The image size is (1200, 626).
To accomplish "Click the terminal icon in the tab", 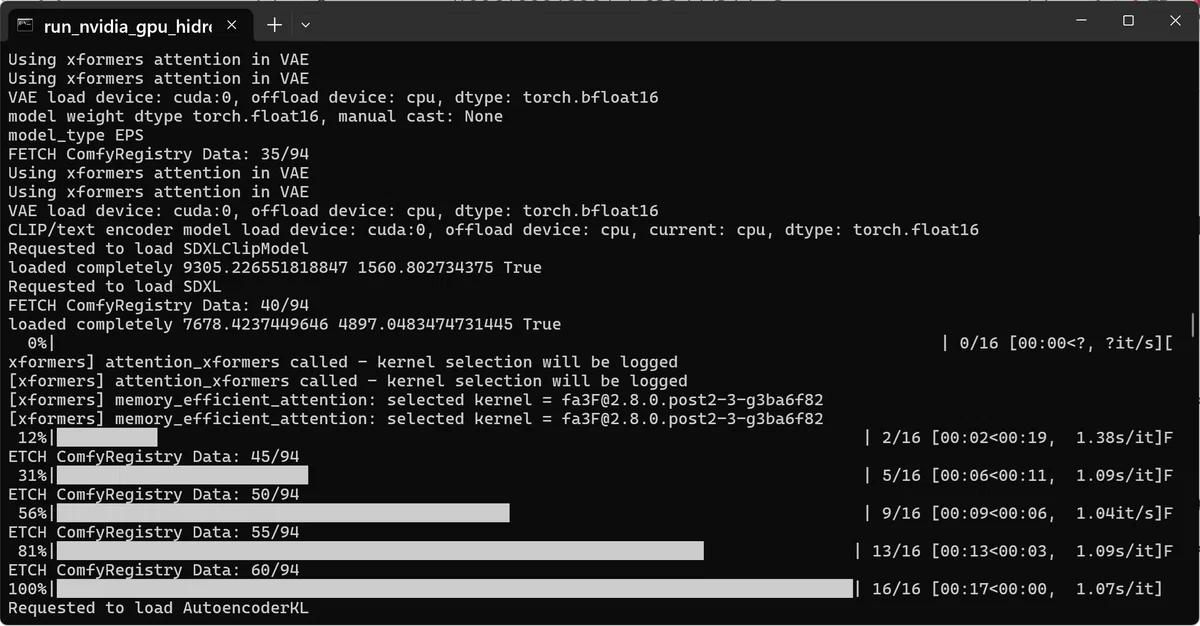I will (x=26, y=25).
